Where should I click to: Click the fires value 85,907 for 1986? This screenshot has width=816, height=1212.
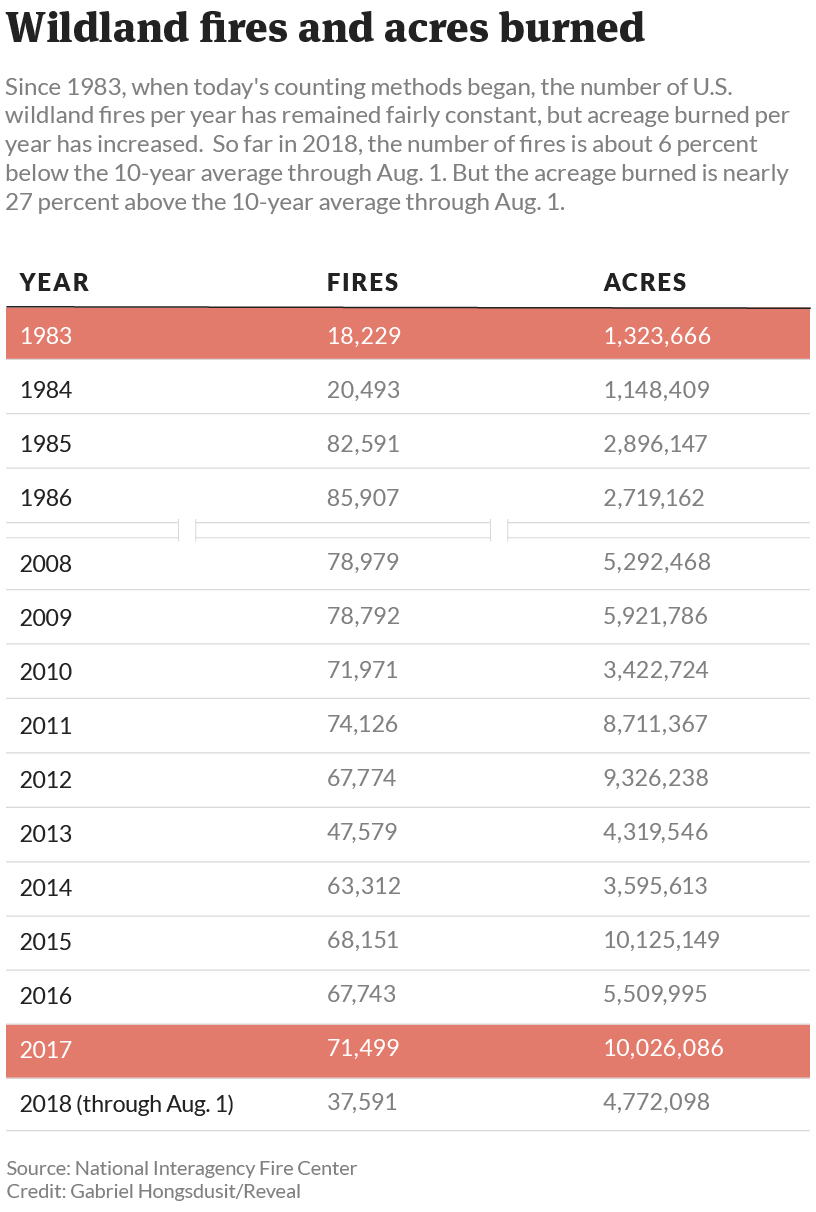click(x=363, y=497)
